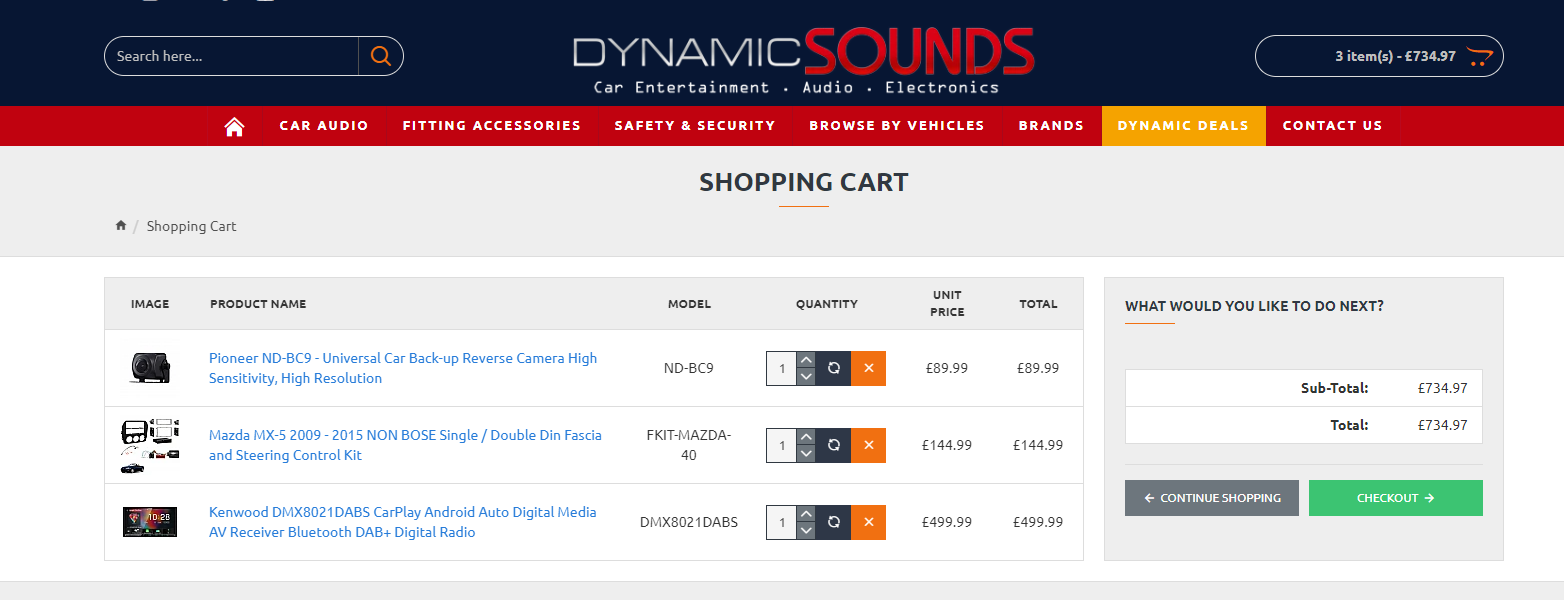The height and width of the screenshot is (600, 1564).
Task: Open Kenwood DMX8021DABS product link
Action: [x=402, y=522]
